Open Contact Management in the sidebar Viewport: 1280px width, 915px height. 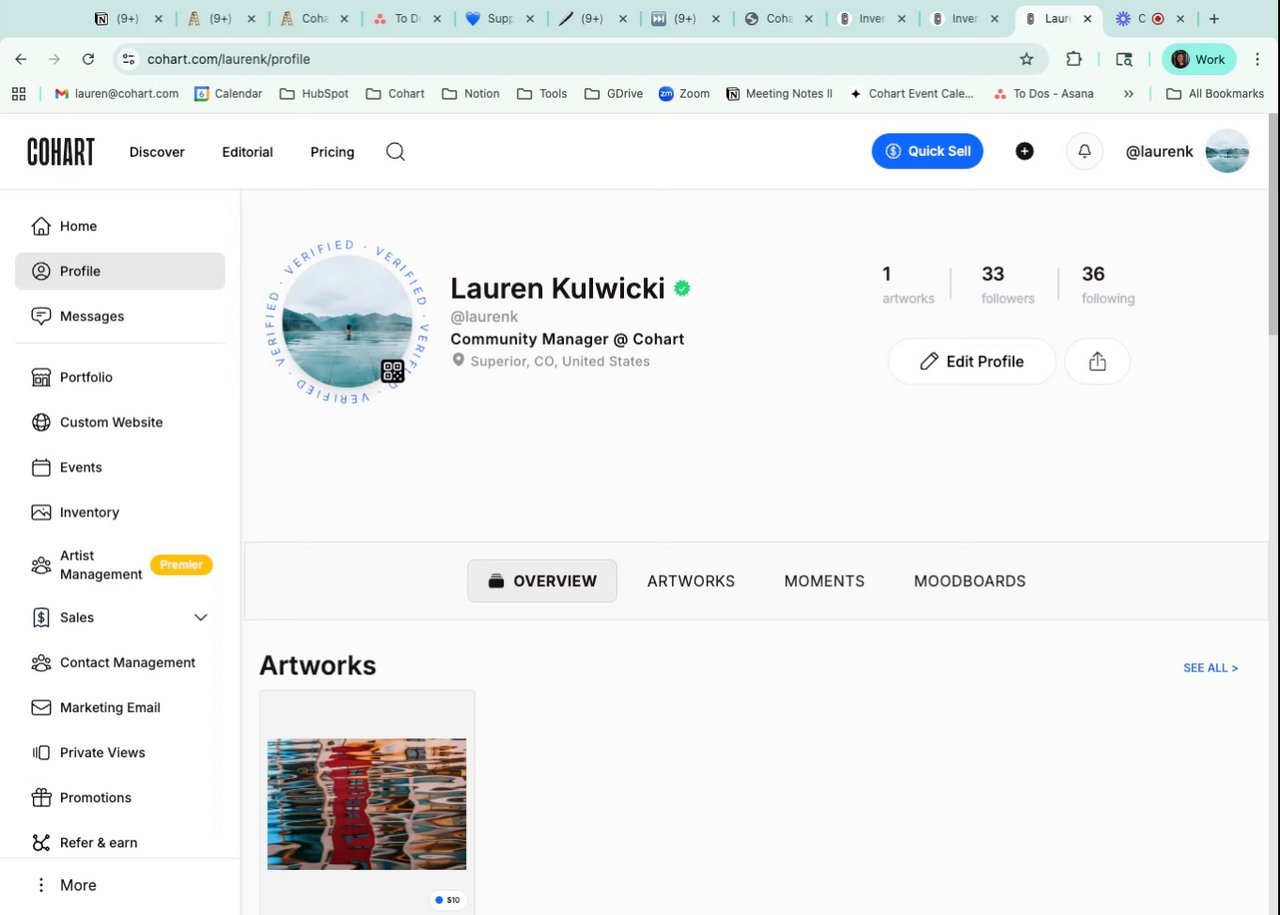click(120, 662)
